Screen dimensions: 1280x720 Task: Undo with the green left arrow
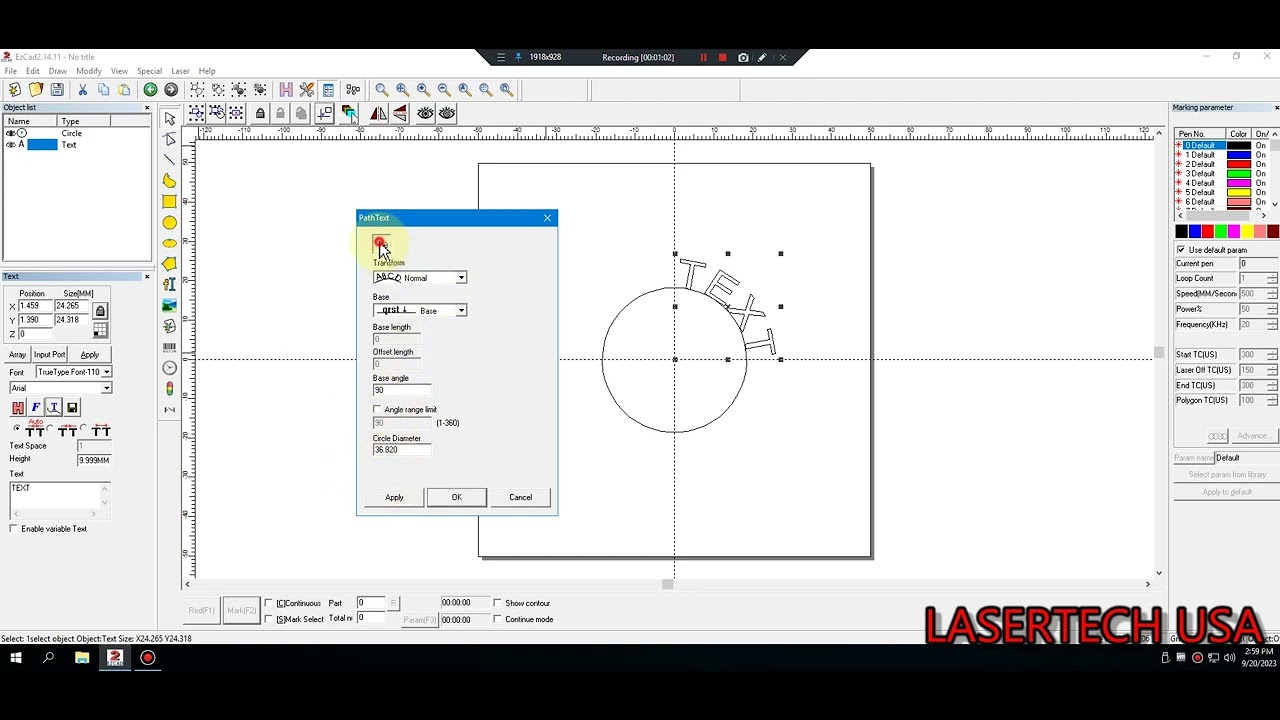click(150, 90)
